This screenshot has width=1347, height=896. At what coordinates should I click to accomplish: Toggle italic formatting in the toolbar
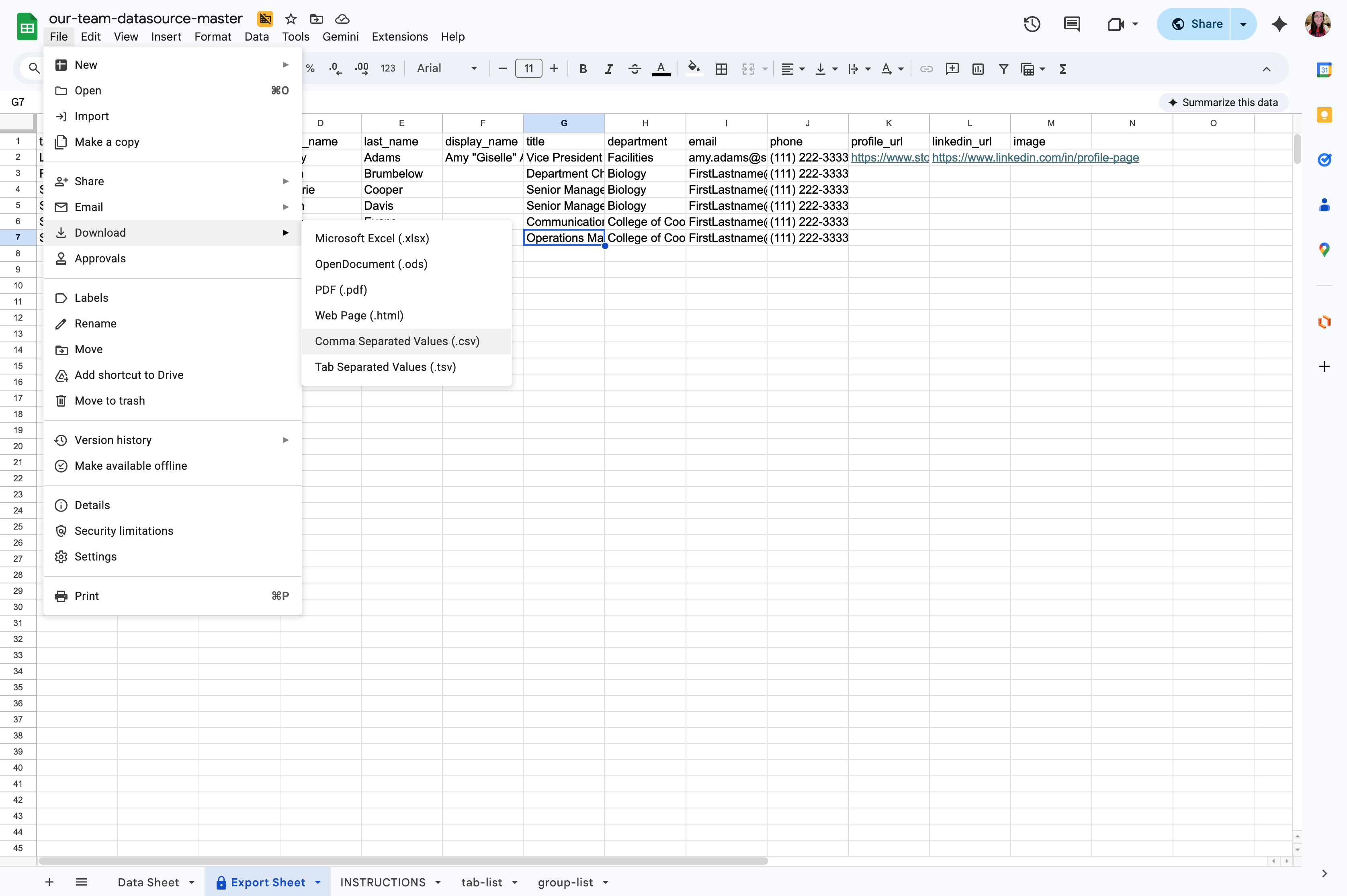point(609,69)
